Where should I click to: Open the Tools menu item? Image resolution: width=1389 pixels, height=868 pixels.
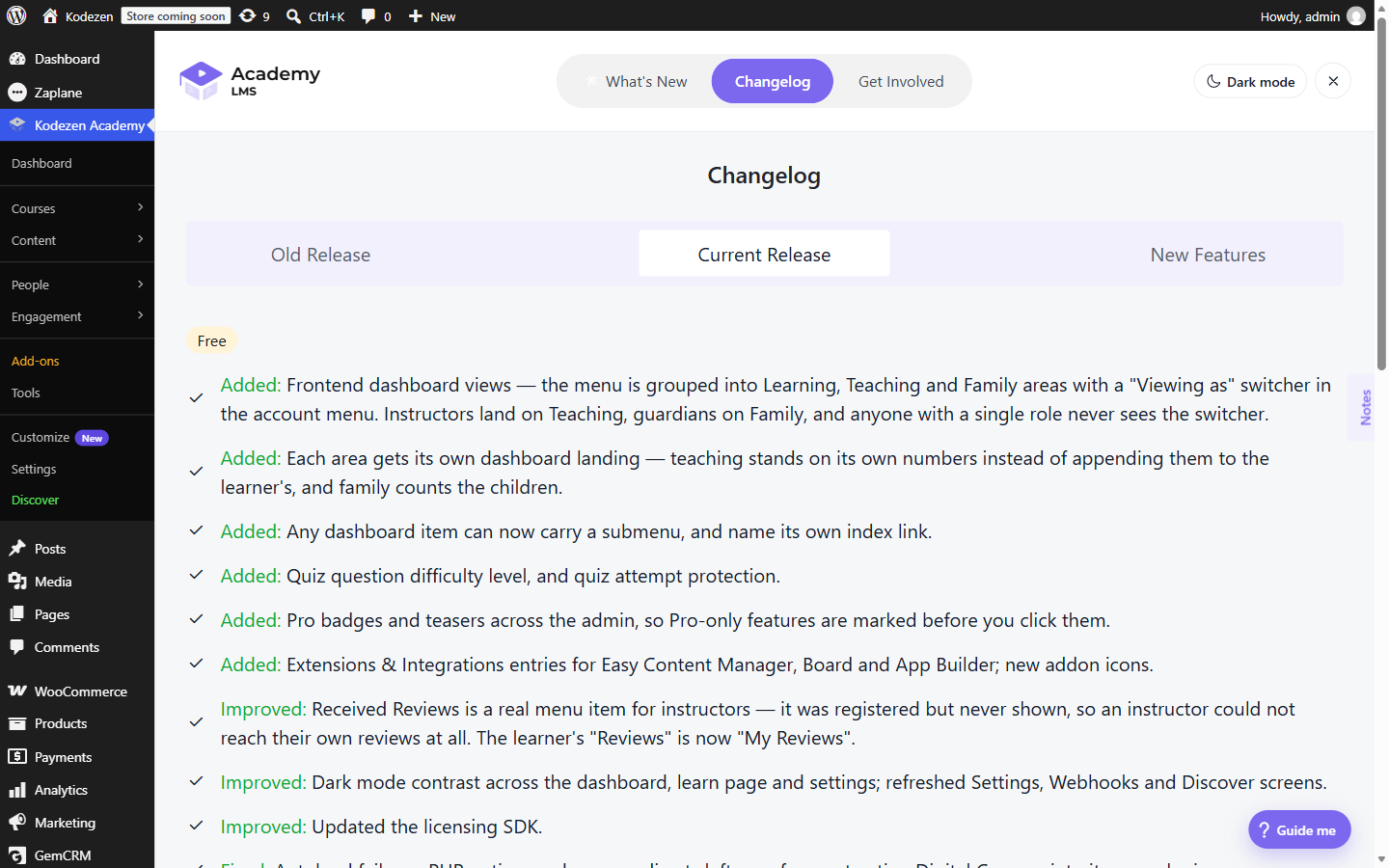26,393
